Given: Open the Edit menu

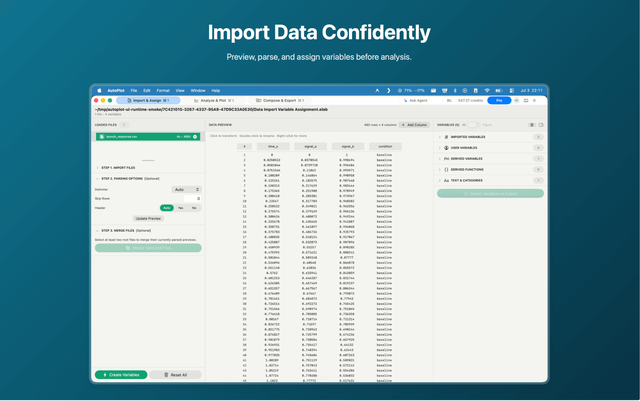Looking at the screenshot, I should tap(147, 91).
